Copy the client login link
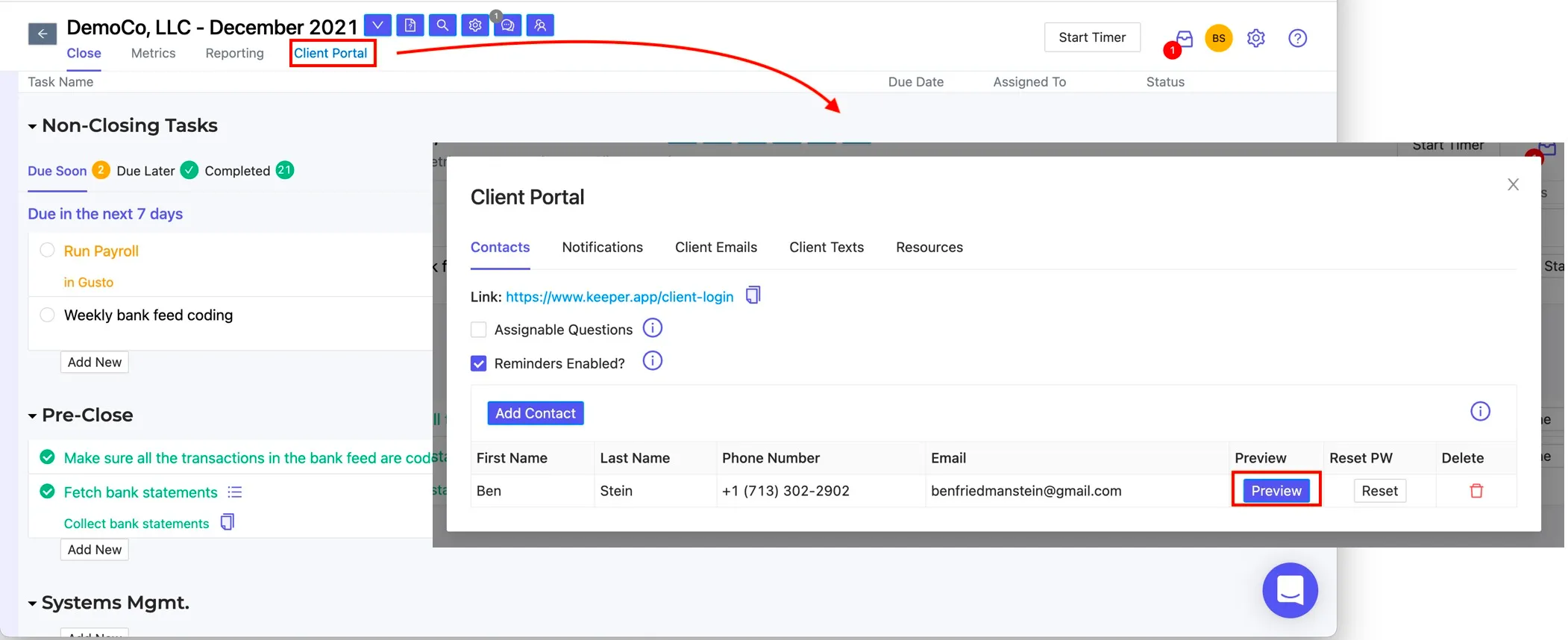1568x640 pixels. coord(753,295)
